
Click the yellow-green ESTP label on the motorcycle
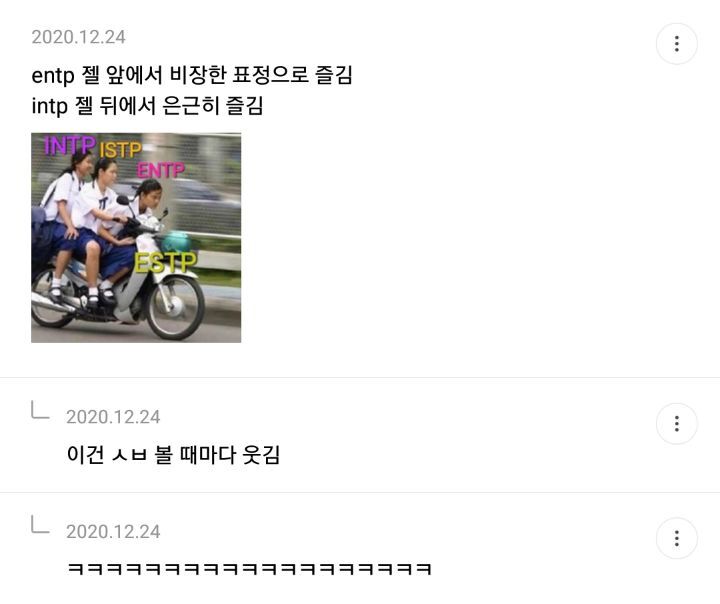point(165,263)
